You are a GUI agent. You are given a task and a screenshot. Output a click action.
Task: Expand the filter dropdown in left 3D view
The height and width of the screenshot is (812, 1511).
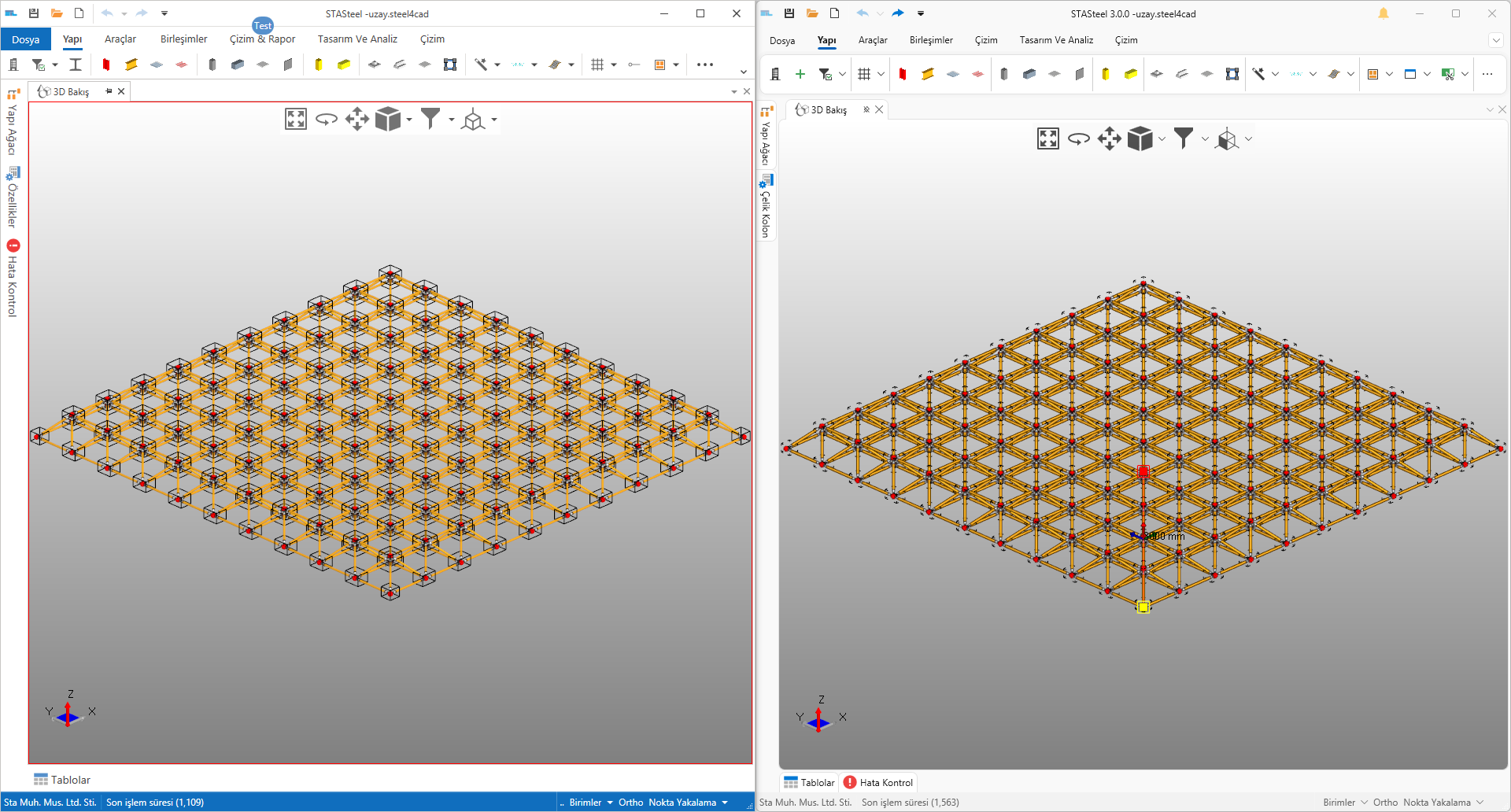[x=452, y=120]
